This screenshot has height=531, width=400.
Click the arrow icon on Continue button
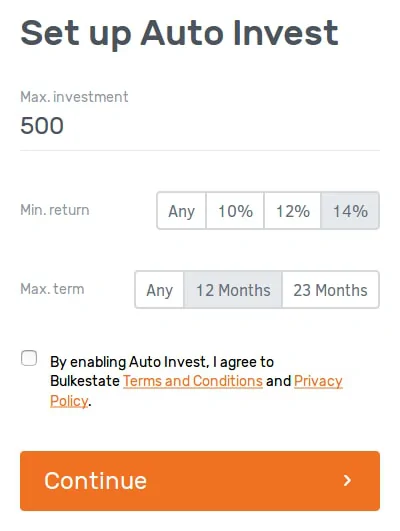(x=347, y=481)
